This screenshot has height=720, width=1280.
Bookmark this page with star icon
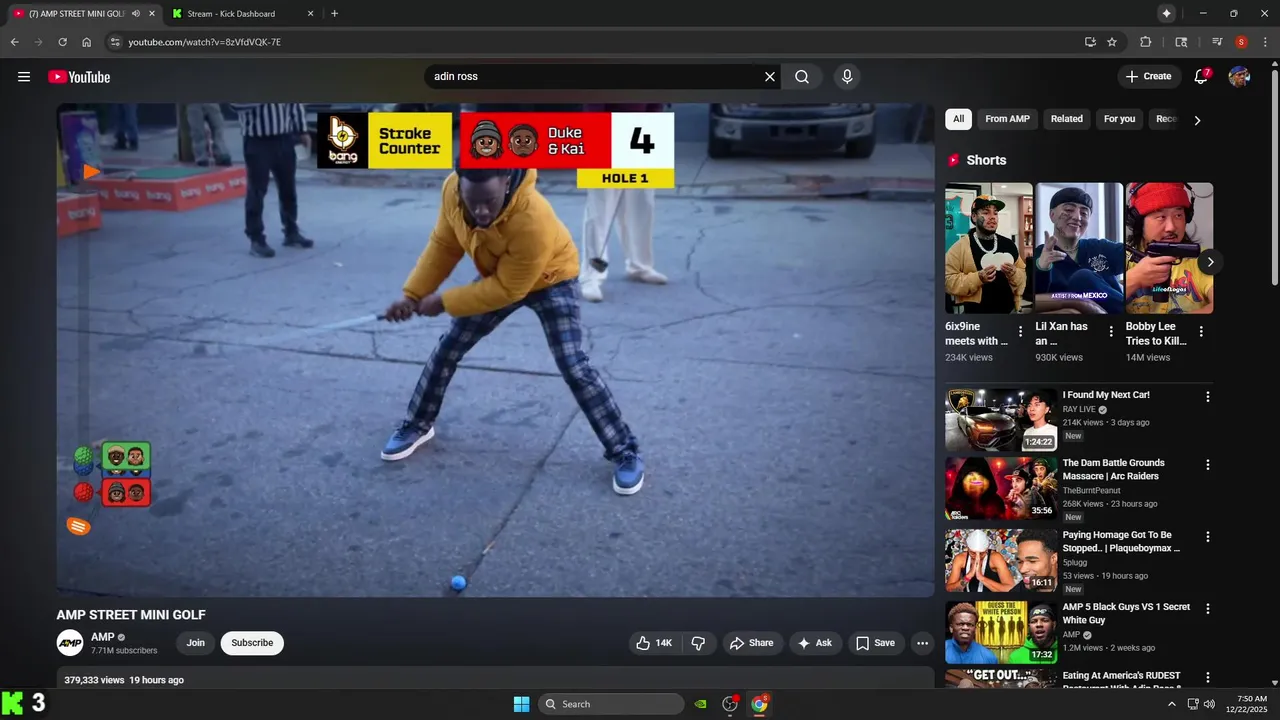tap(1112, 42)
